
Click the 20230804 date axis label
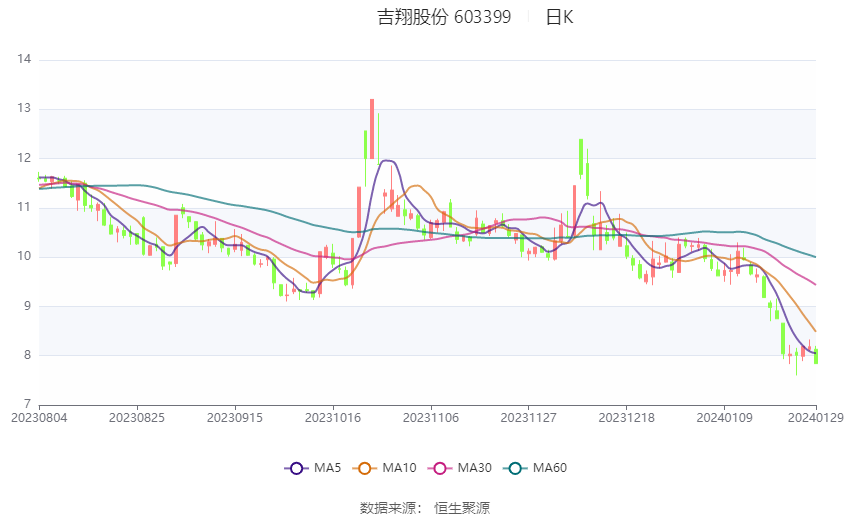pyautogui.click(x=39, y=418)
